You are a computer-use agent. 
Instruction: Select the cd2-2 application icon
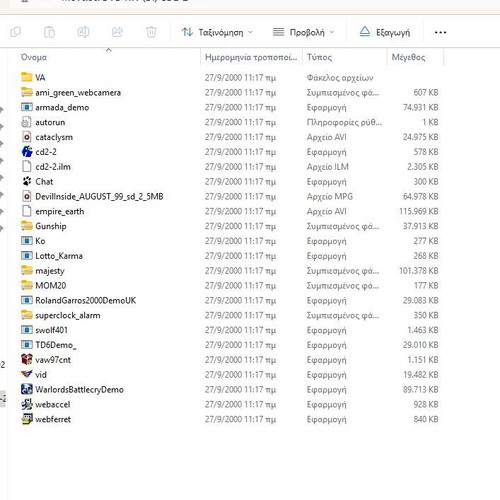[27, 152]
